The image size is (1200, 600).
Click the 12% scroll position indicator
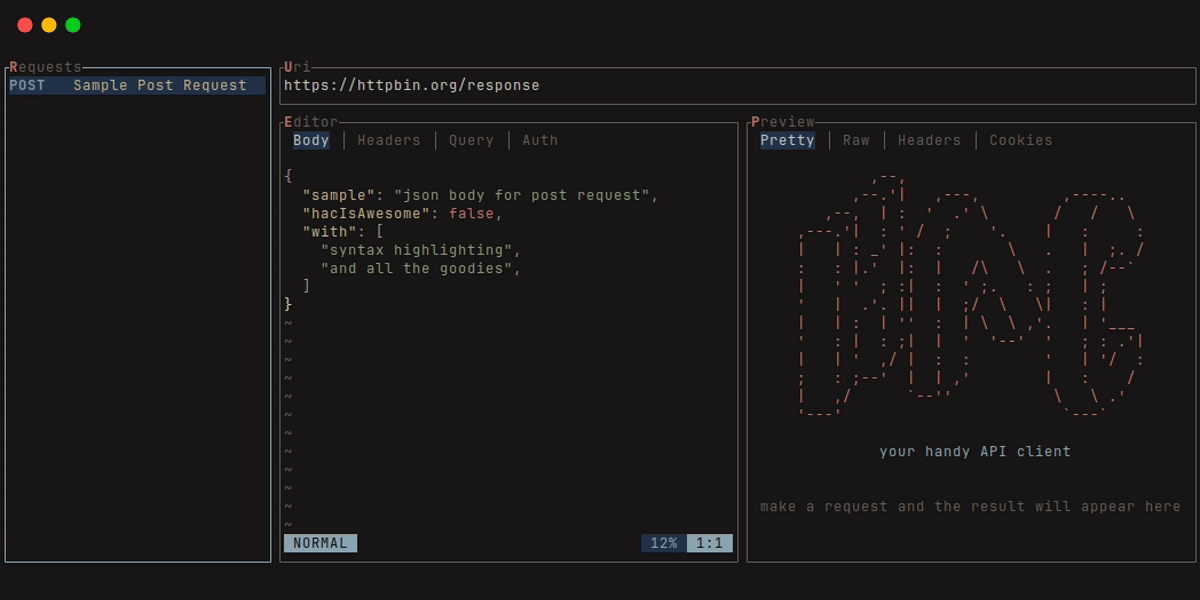coord(664,543)
